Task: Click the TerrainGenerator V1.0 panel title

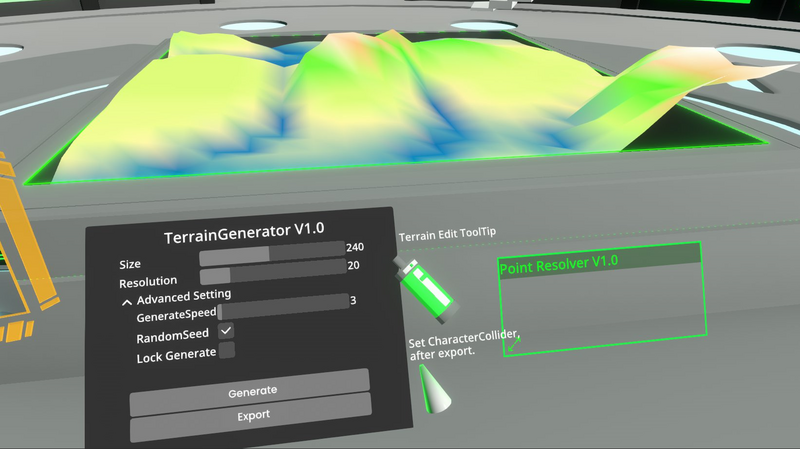Action: pos(243,233)
